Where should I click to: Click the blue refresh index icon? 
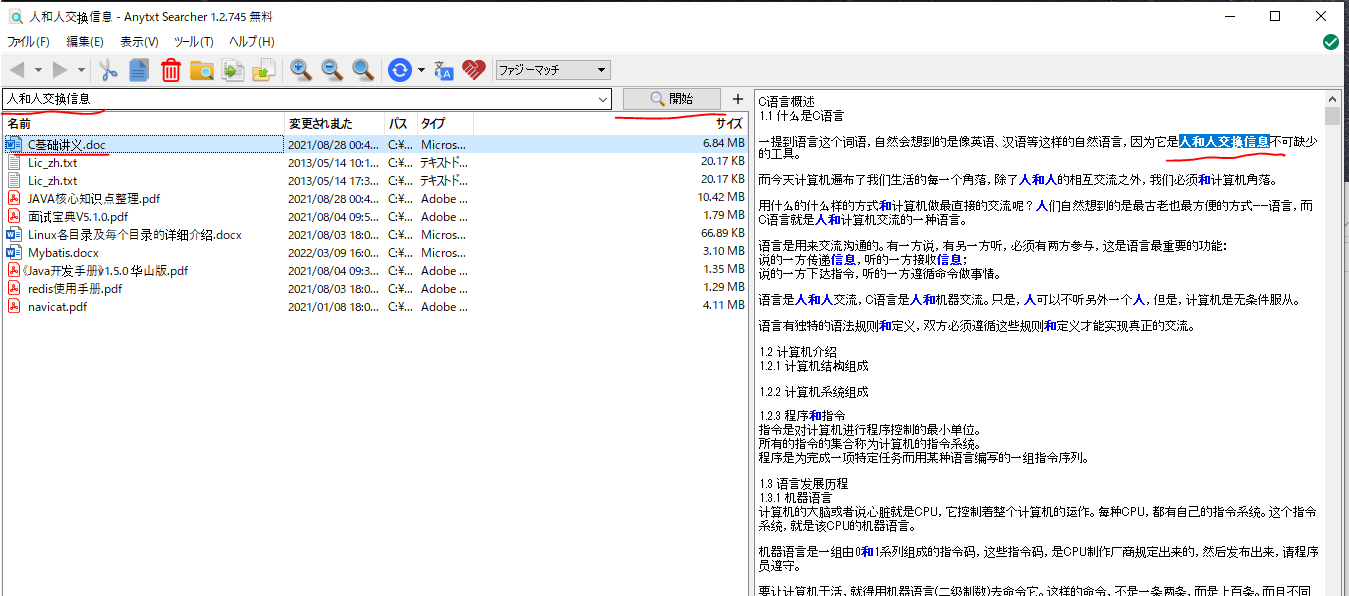click(x=400, y=70)
